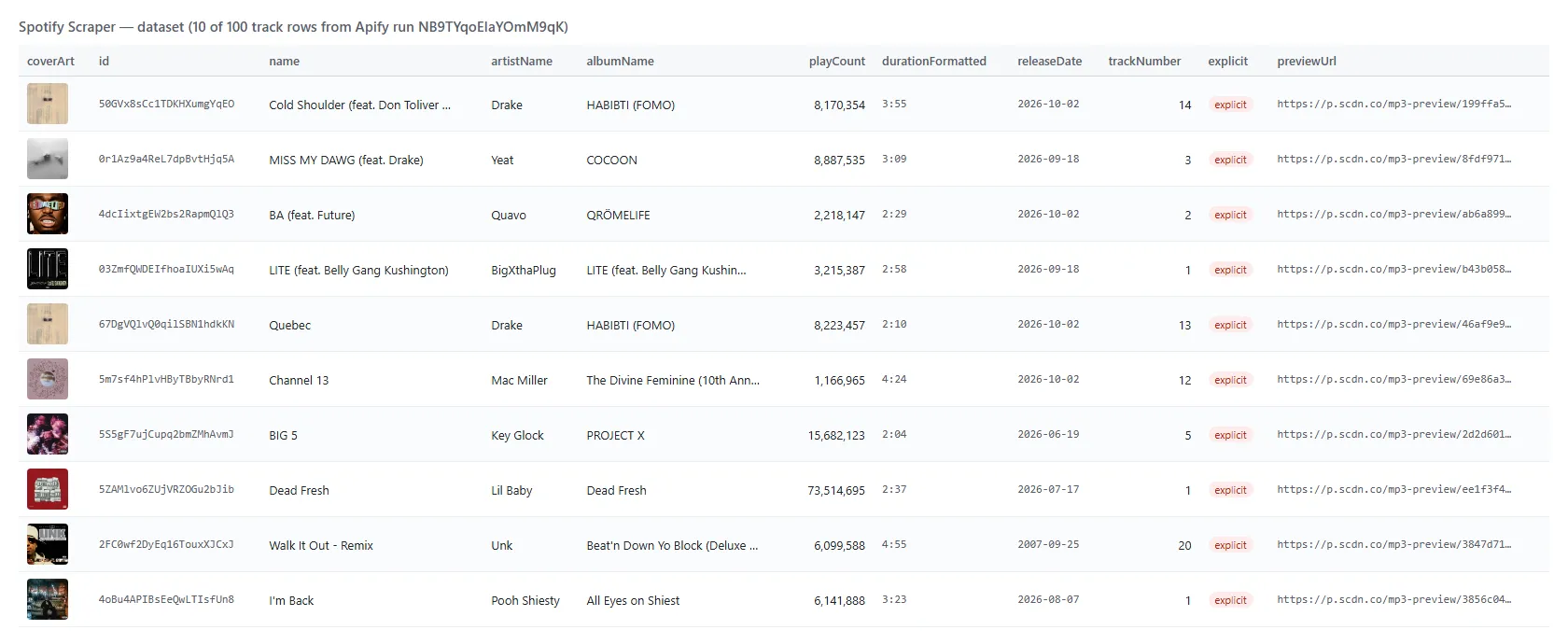
Task: Open preview URL link for Dead Fresh
Action: pos(1393,489)
